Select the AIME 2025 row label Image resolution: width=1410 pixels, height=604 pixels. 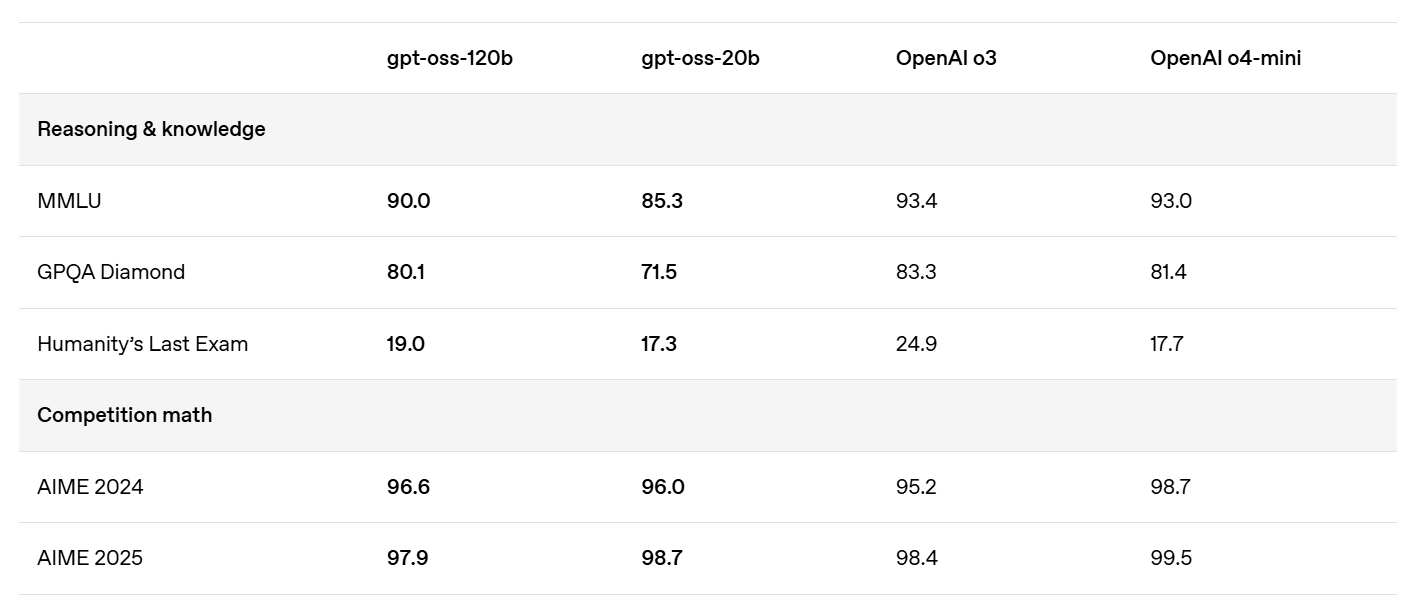(90, 558)
